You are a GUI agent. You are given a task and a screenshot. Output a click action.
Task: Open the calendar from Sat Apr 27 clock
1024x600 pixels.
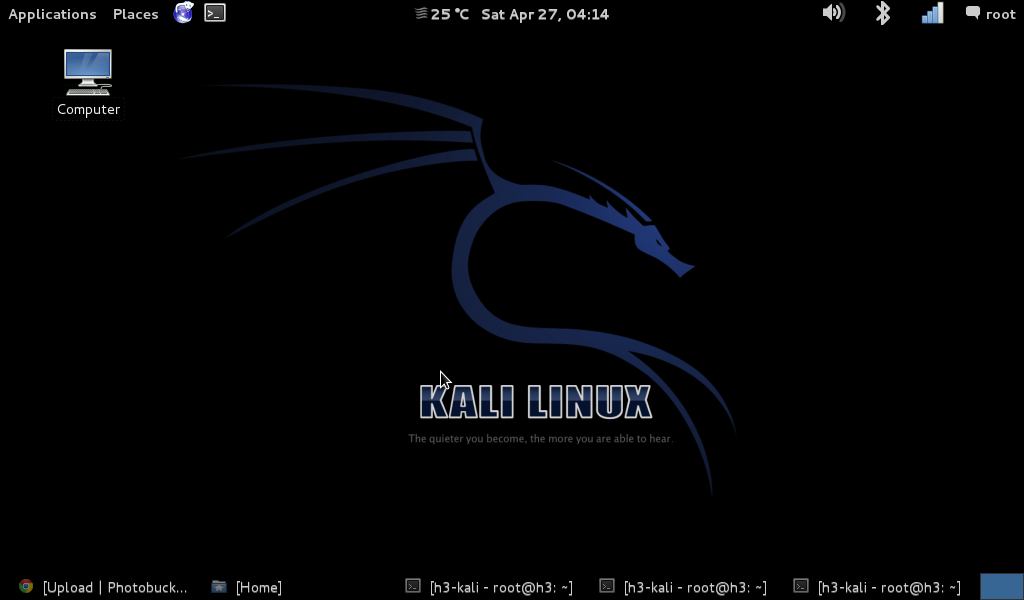pos(545,14)
